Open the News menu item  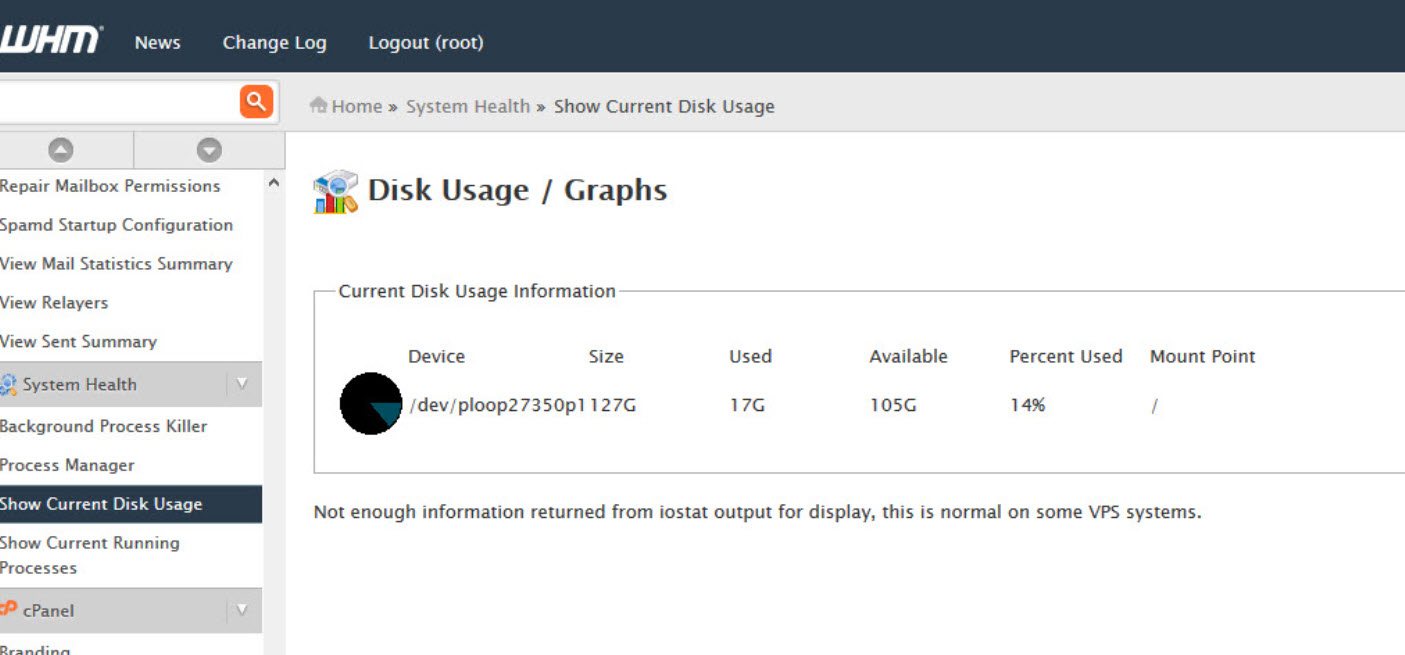157,43
